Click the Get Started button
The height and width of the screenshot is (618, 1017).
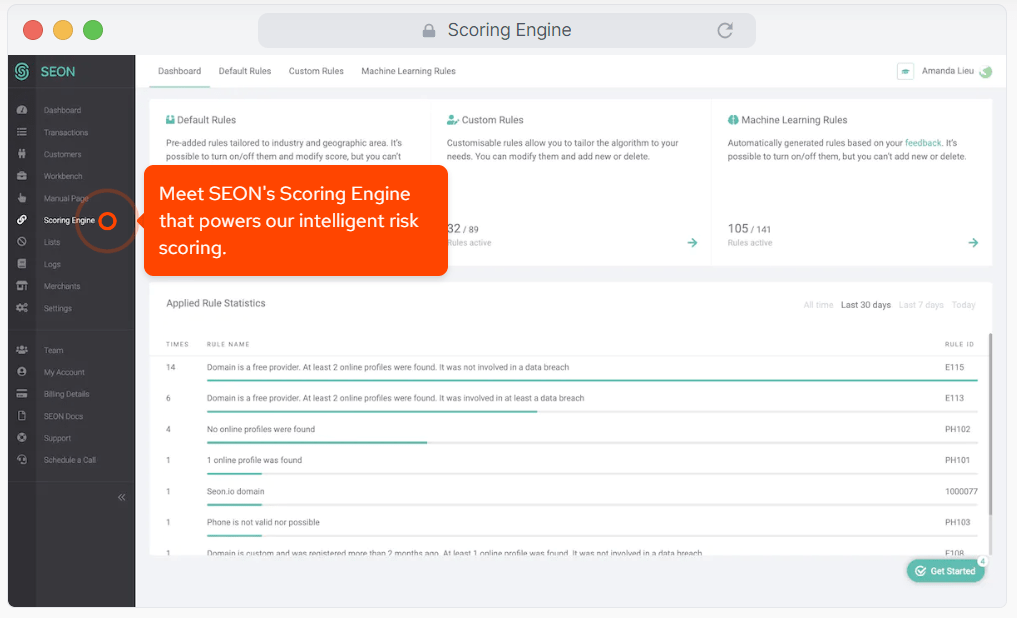pyautogui.click(x=946, y=571)
